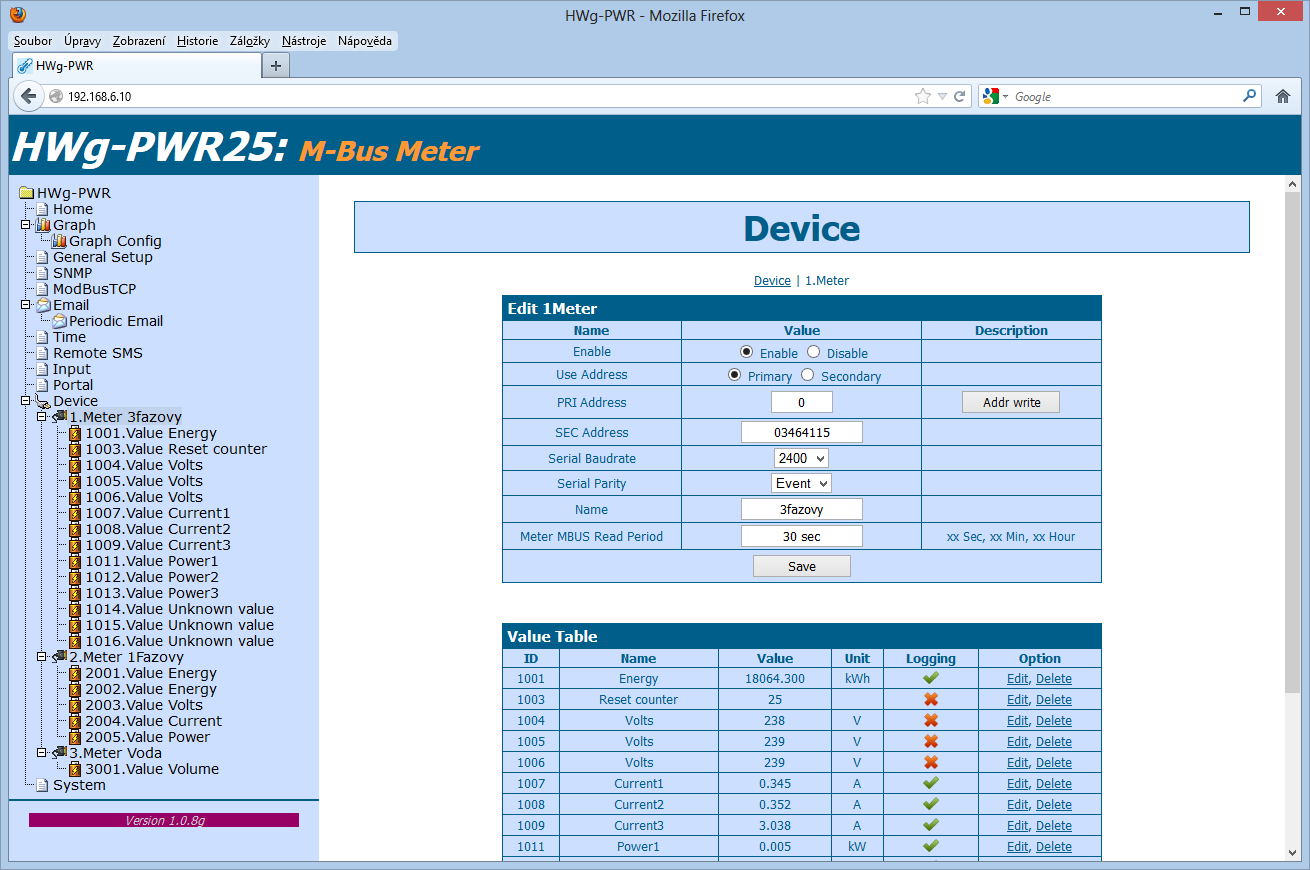Click logging cross for Reset counter row
This screenshot has width=1310, height=870.
click(x=931, y=699)
